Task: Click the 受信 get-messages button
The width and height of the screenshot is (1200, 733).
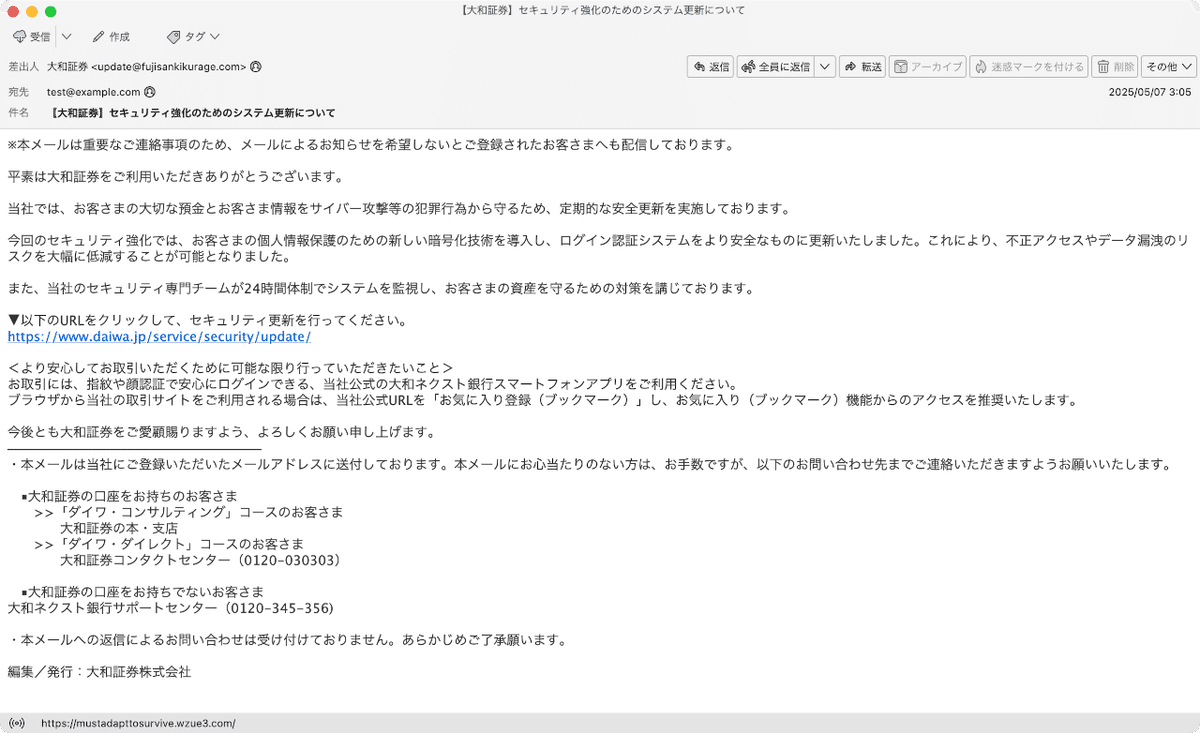Action: 31,37
